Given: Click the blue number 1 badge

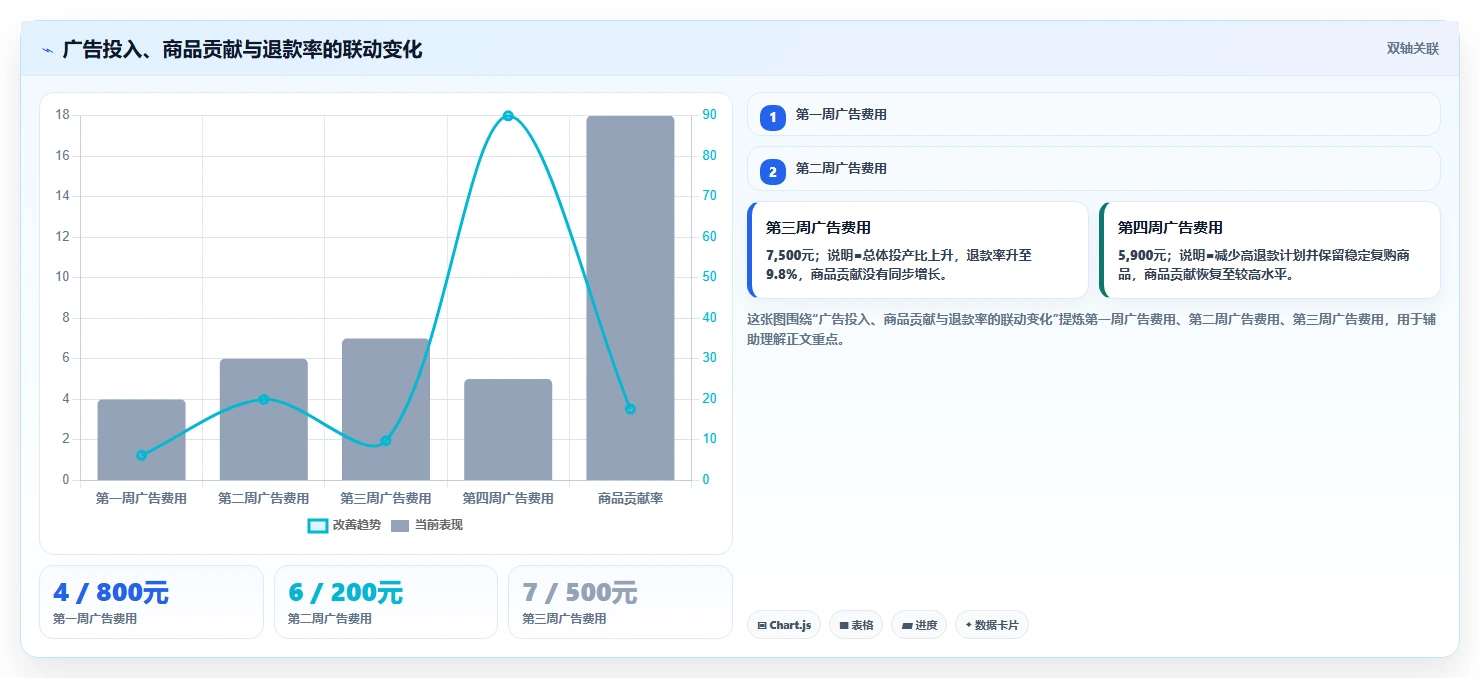Looking at the screenshot, I should [773, 117].
